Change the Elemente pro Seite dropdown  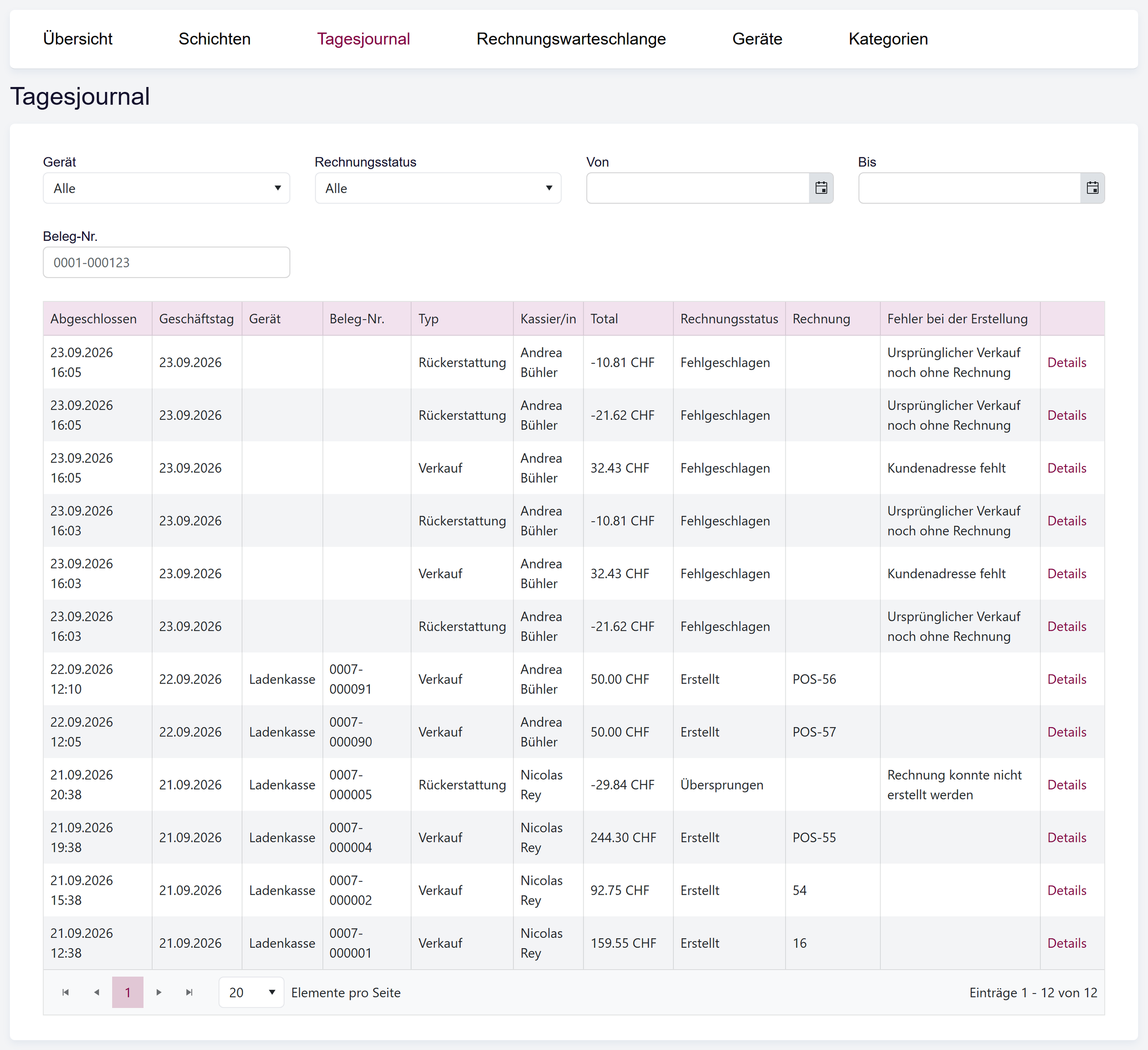click(251, 993)
